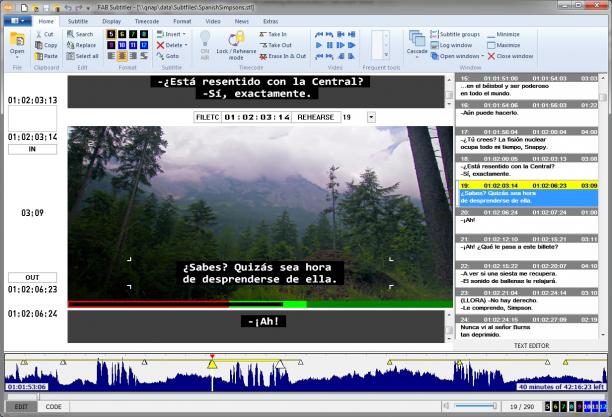
Task: Apply left text alignment in Format group
Action: (x=111, y=56)
